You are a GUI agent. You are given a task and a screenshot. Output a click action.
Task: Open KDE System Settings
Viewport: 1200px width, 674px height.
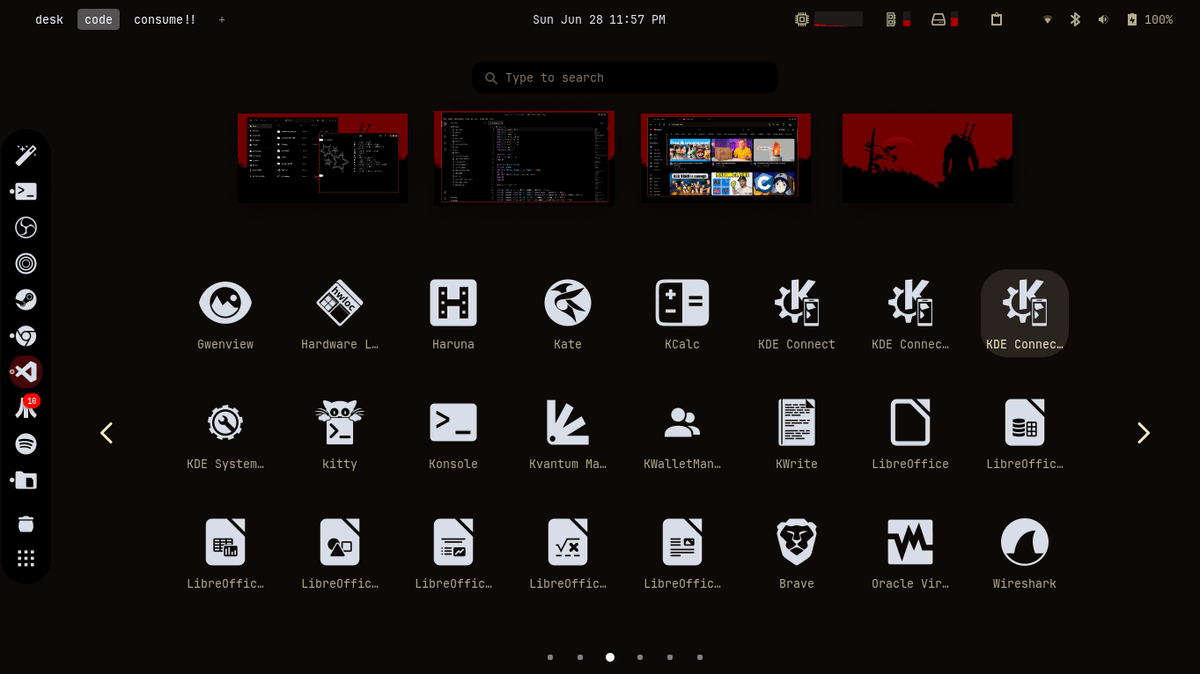click(226, 433)
